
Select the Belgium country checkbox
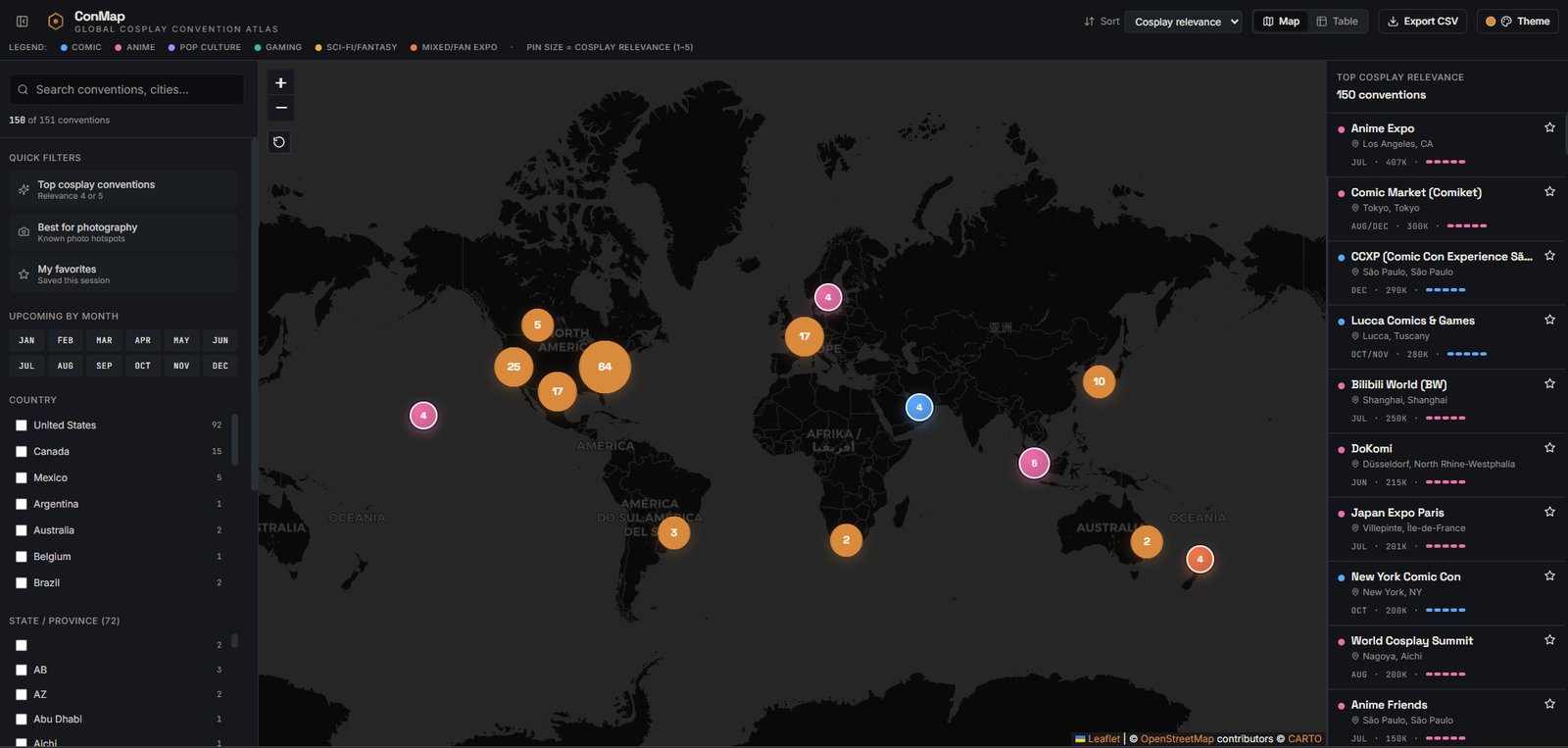[22, 557]
